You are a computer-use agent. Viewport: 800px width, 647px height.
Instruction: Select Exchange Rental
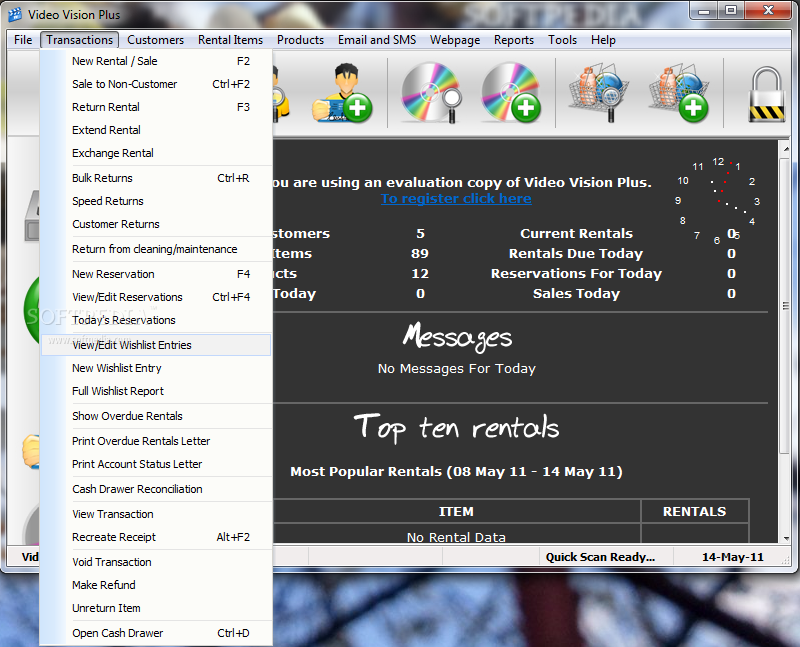click(156, 153)
